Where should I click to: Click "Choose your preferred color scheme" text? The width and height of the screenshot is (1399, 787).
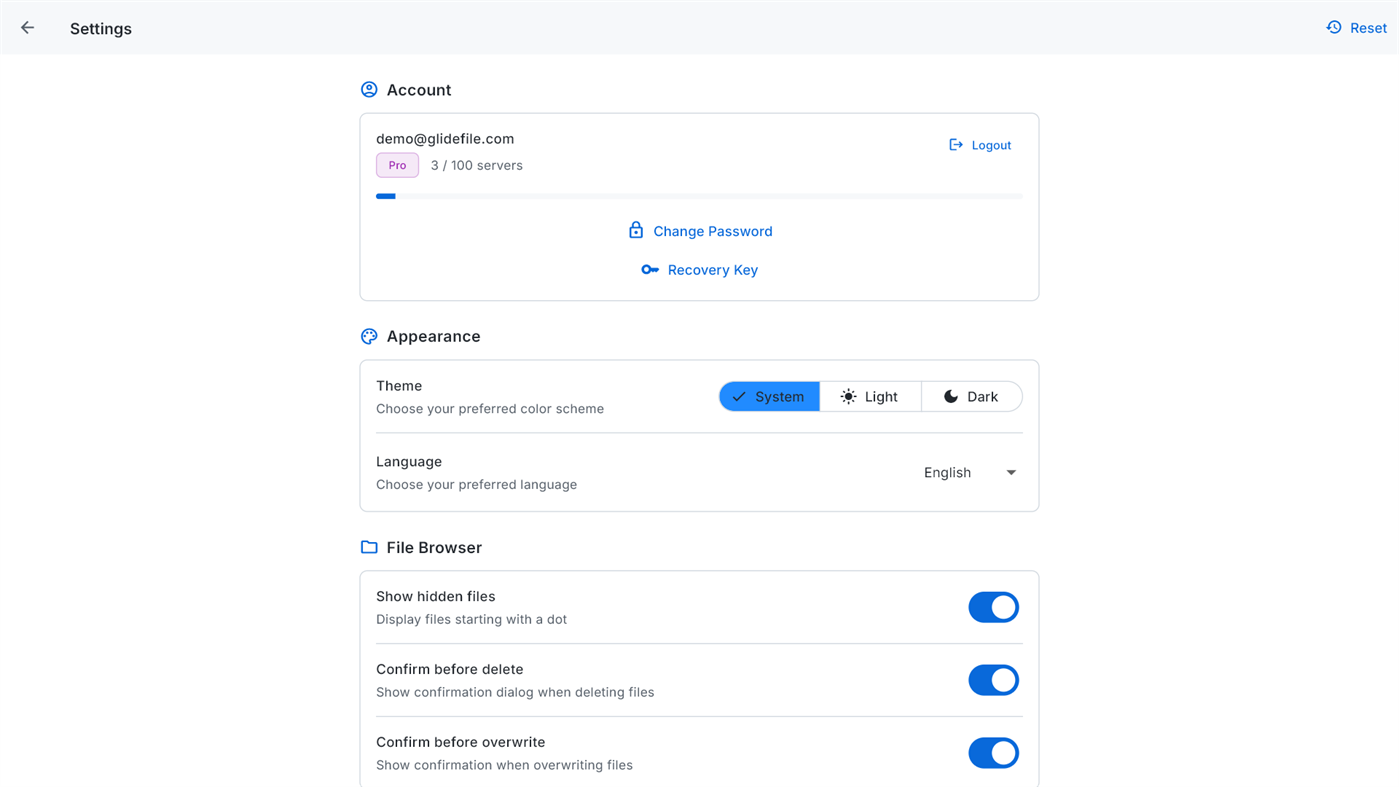coord(490,409)
